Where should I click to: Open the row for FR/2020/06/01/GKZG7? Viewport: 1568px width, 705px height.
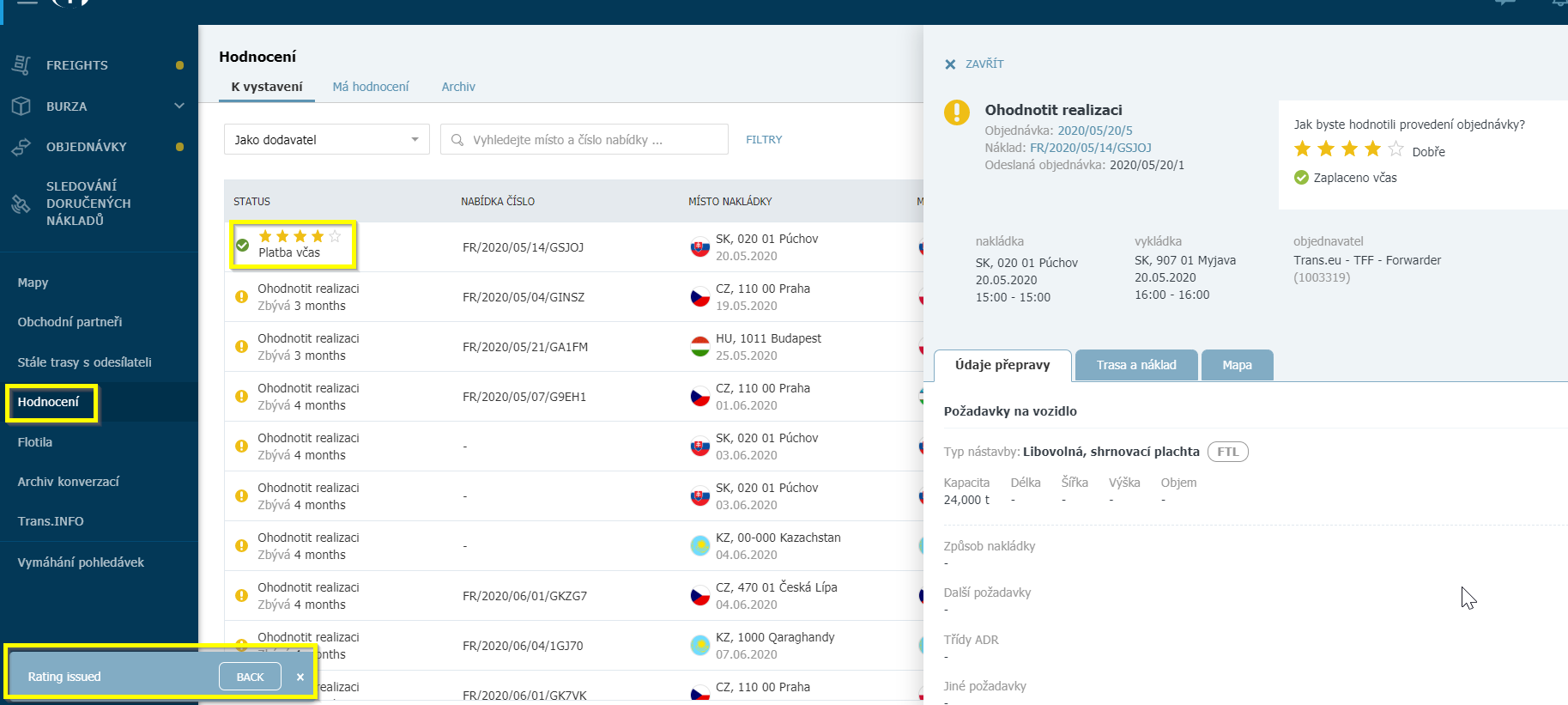pos(573,596)
